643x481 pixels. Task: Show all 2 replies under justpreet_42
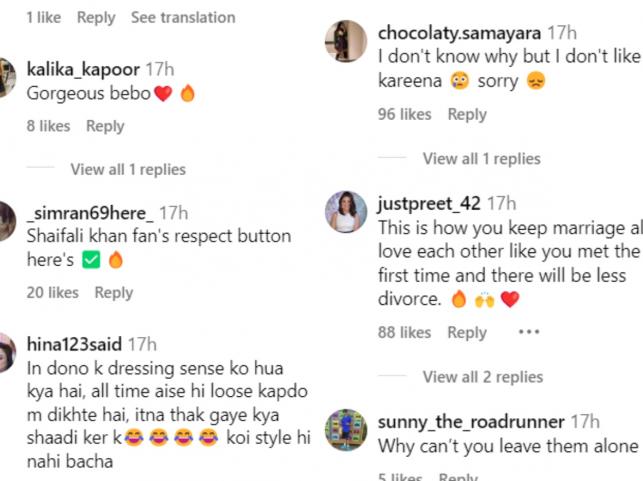click(482, 377)
